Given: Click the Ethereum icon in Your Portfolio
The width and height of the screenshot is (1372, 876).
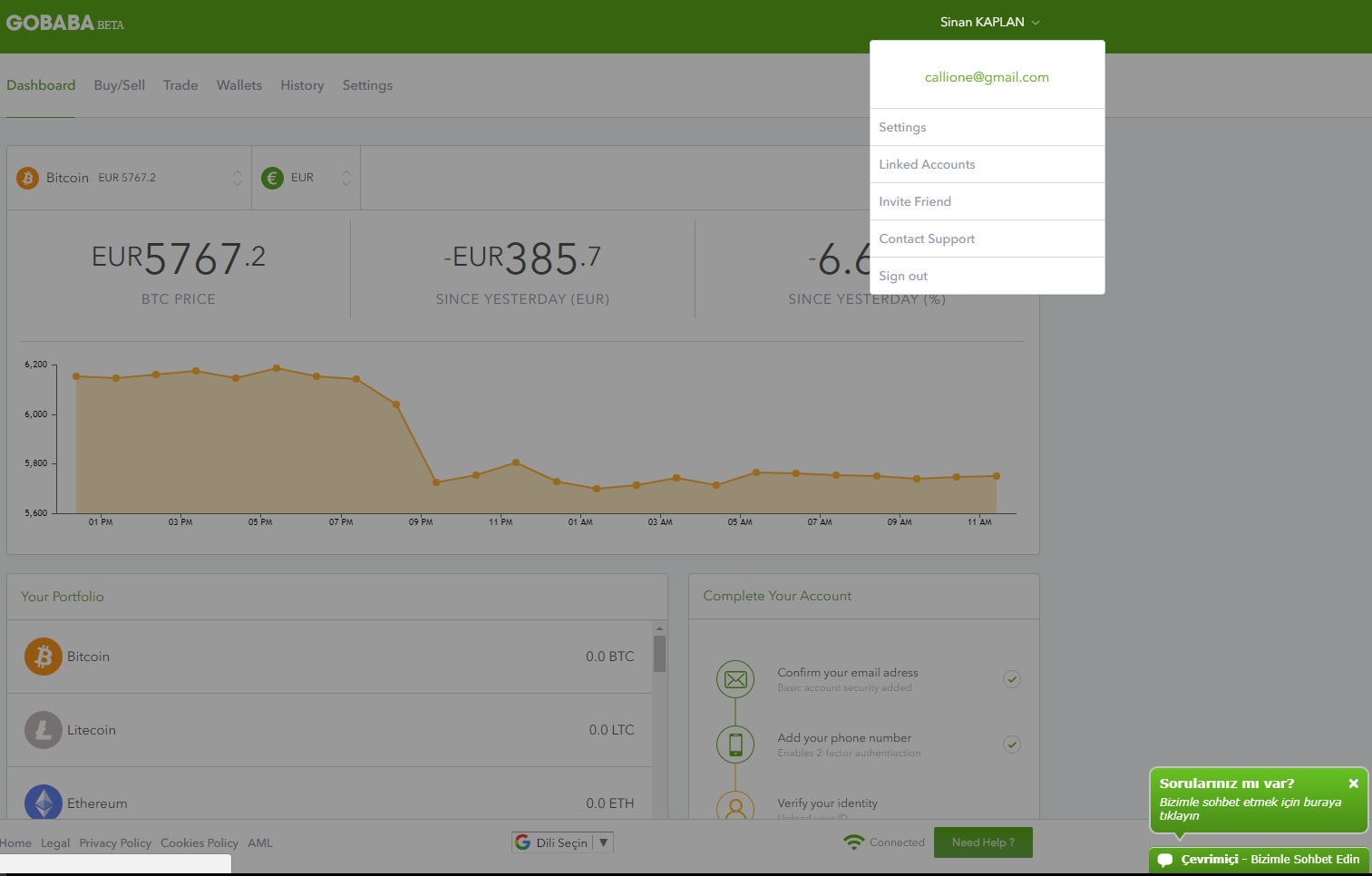Looking at the screenshot, I should [44, 803].
